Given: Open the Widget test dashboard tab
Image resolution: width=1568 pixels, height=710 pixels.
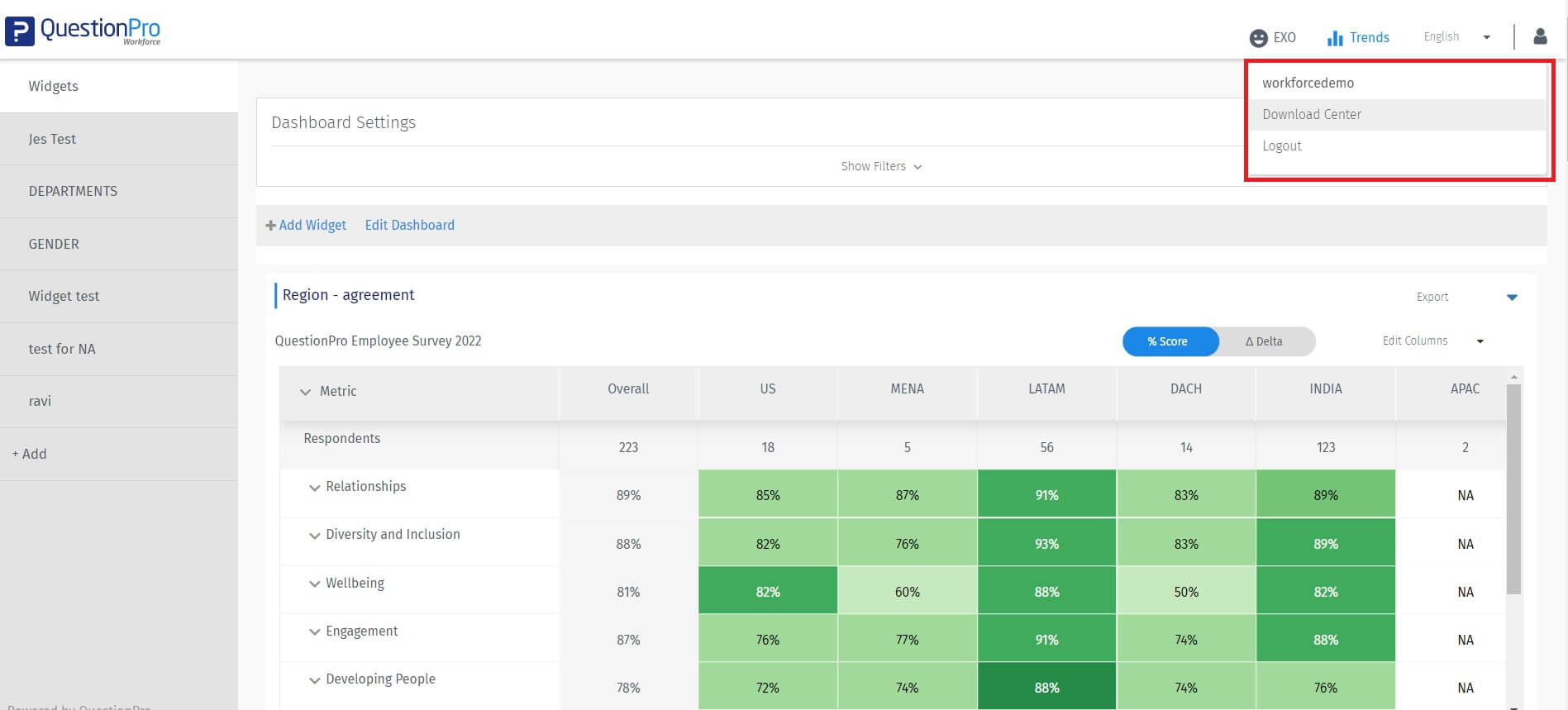Looking at the screenshot, I should [119, 296].
